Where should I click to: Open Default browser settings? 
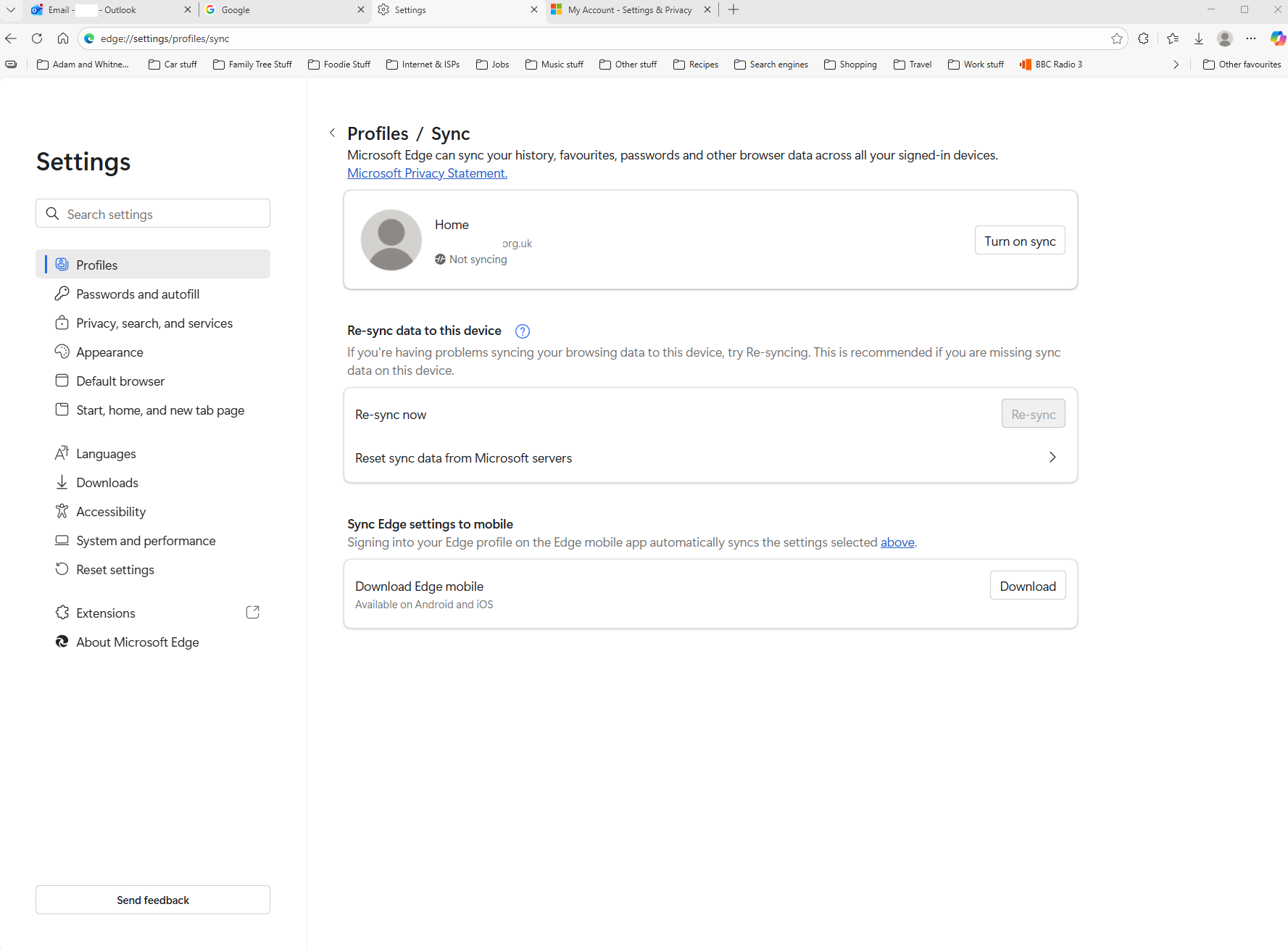(x=153, y=381)
